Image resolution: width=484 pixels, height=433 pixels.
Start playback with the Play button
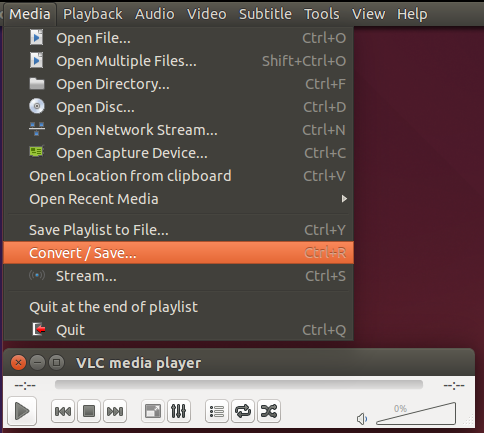[22, 411]
